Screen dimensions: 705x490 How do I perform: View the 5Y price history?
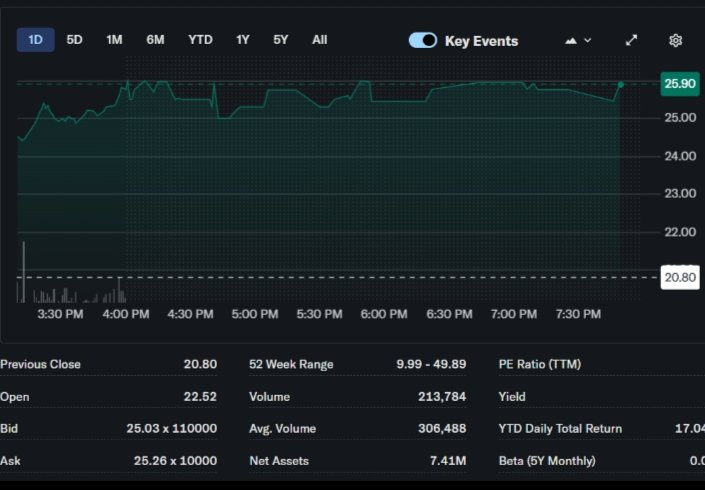(x=281, y=40)
